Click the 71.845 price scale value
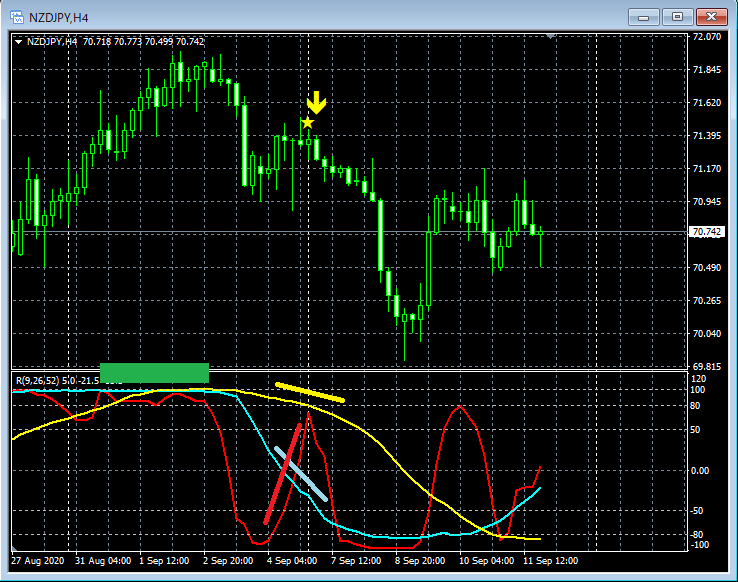Viewport: 738px width, 582px height. [706, 70]
